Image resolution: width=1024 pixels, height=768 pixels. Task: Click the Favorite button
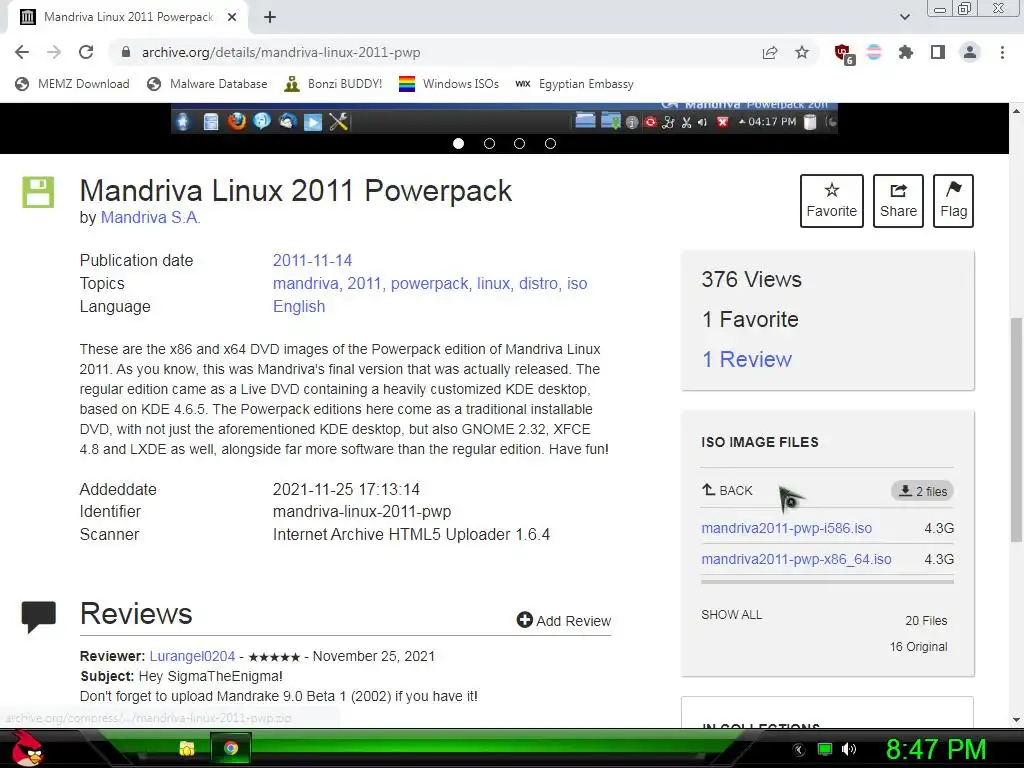coord(831,200)
